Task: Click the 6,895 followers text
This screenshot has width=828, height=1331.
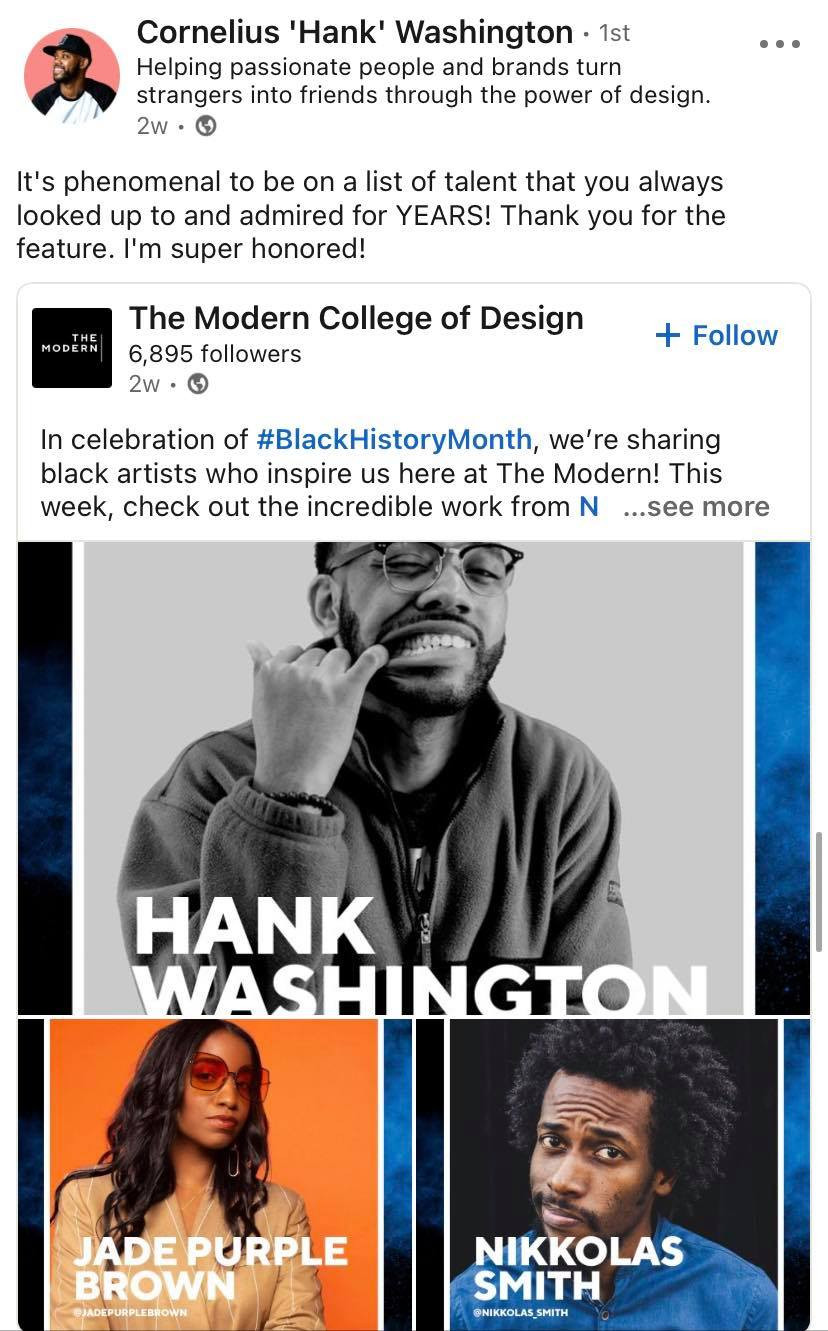Action: (x=214, y=353)
